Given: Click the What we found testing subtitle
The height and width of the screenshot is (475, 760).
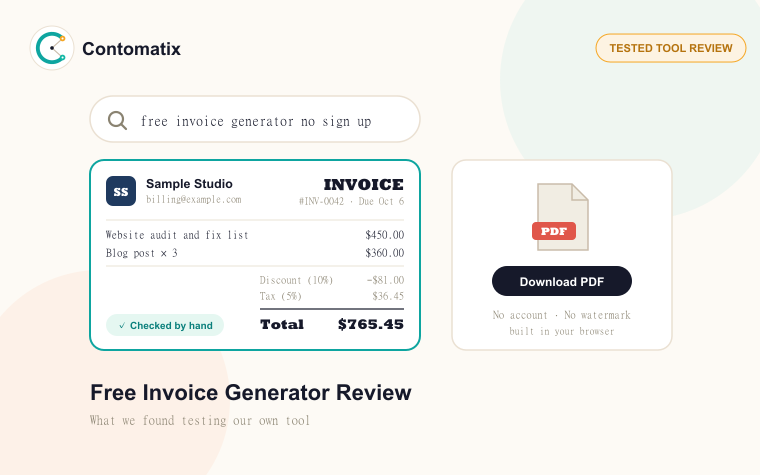Looking at the screenshot, I should click(x=200, y=420).
